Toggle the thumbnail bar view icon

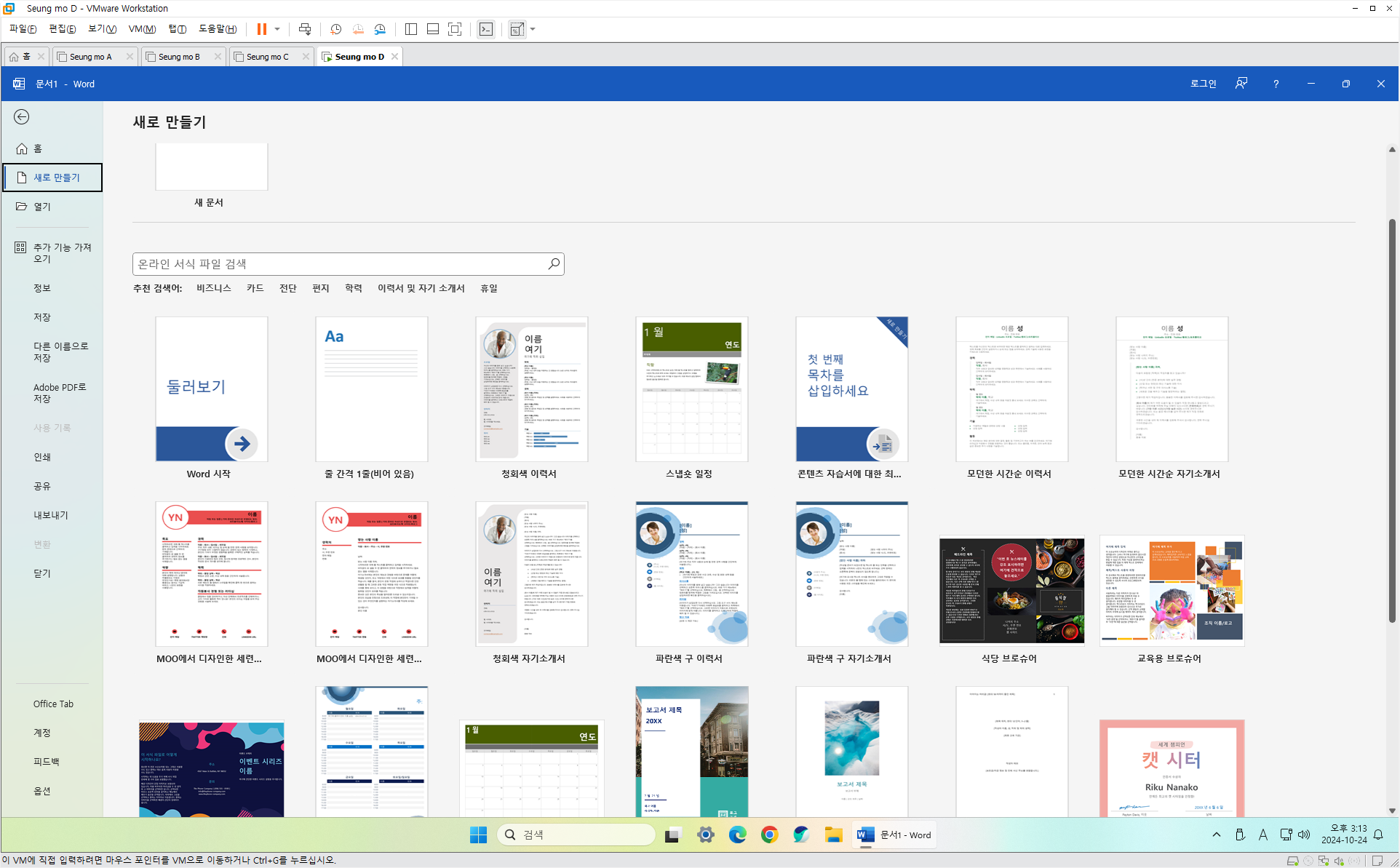(x=433, y=29)
